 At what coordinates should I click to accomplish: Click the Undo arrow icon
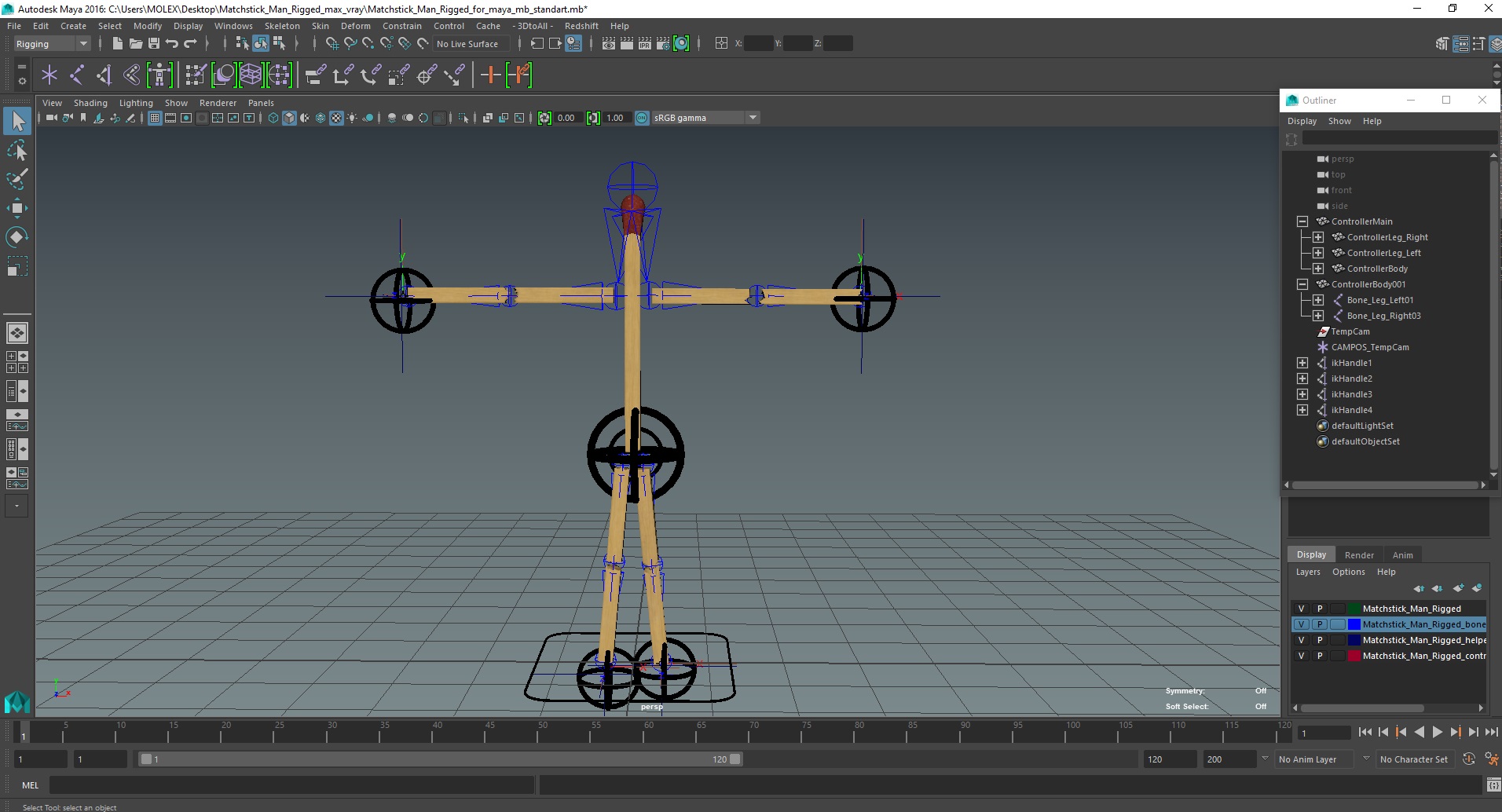[172, 44]
